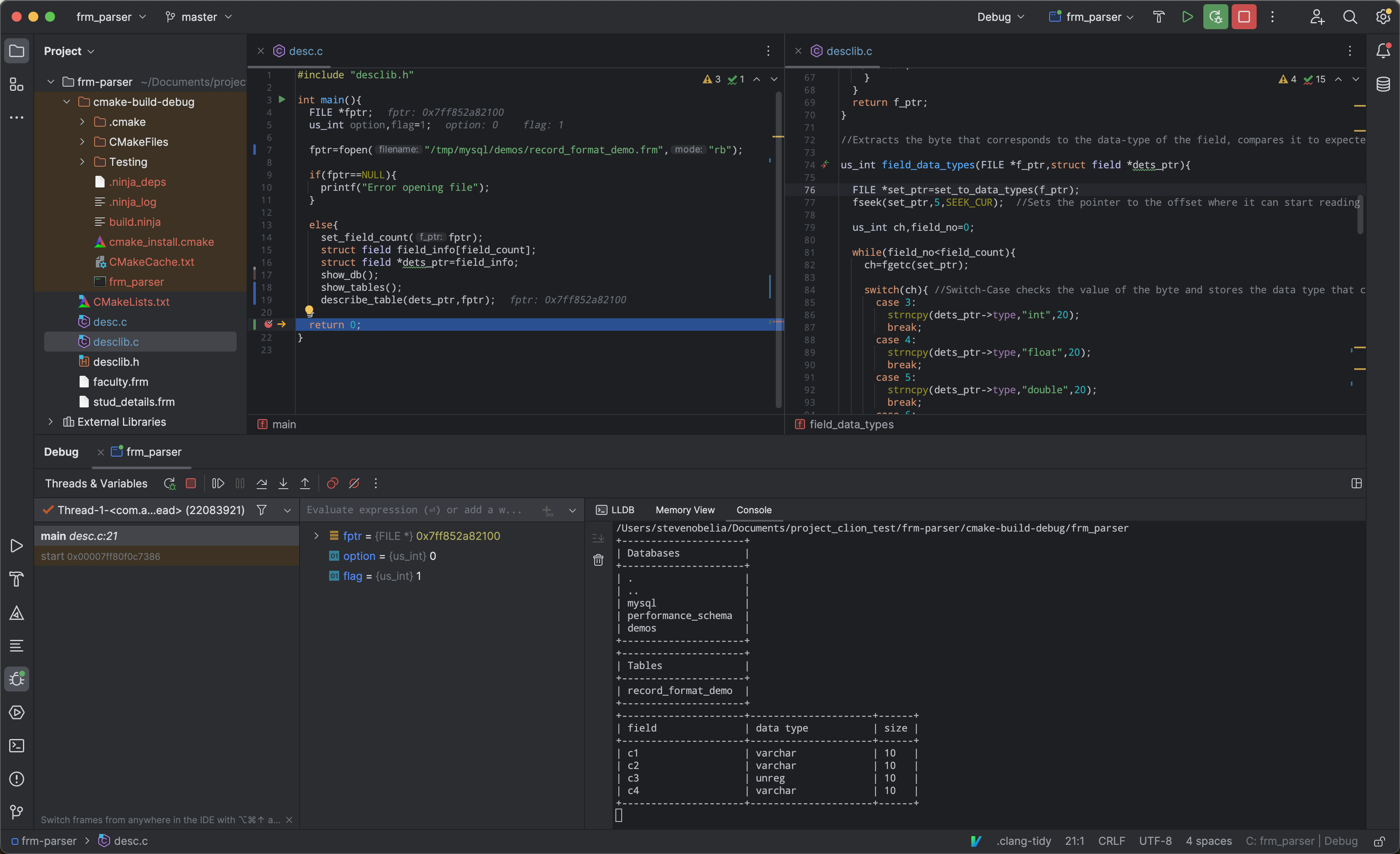Open the Database tool window icon
This screenshot has height=854, width=1400.
1383,85
